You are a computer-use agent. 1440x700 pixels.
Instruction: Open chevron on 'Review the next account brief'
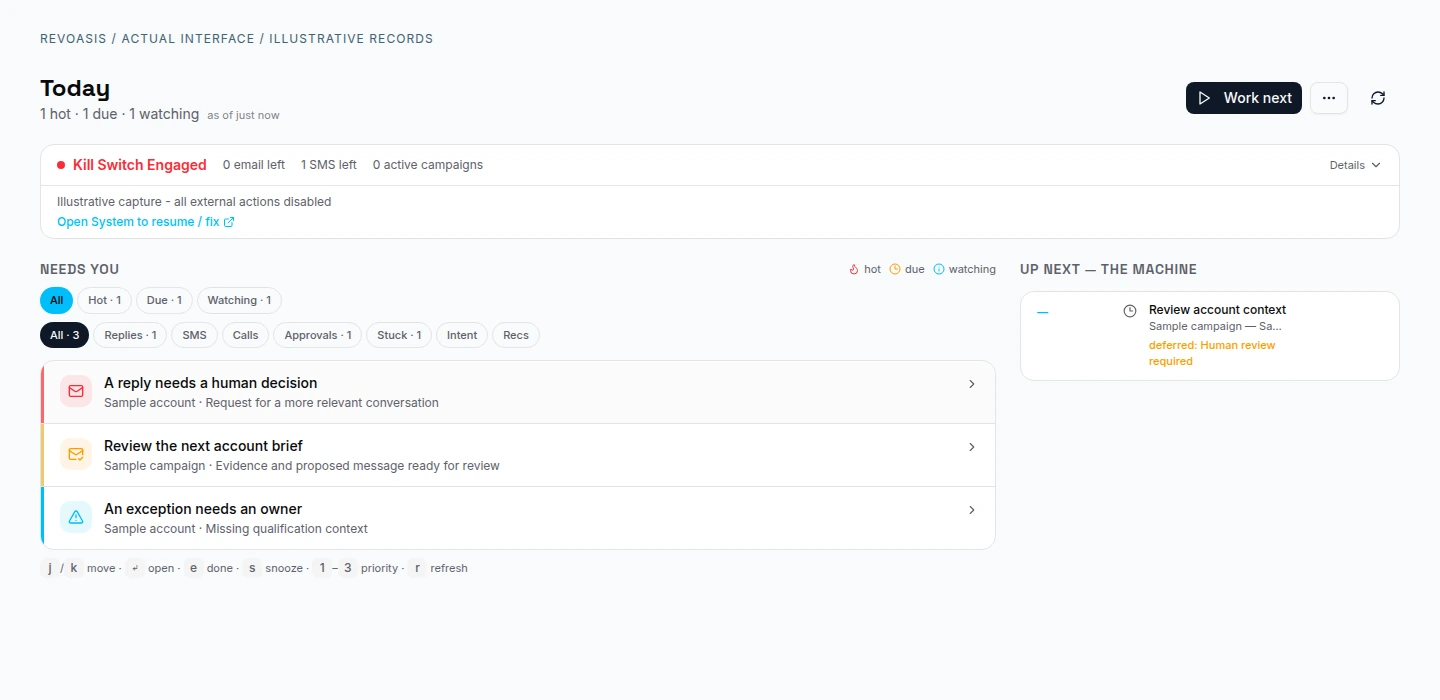[971, 447]
